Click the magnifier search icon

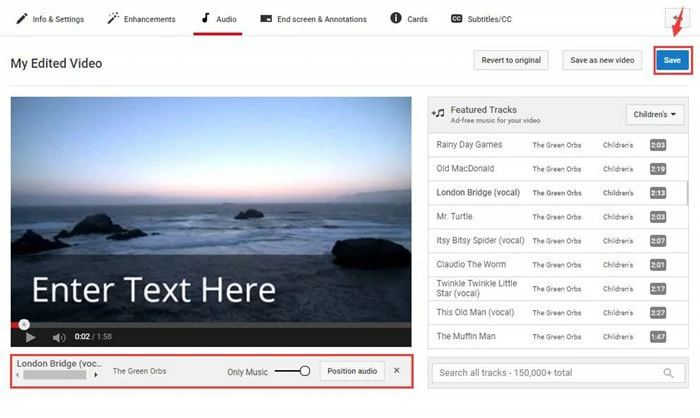pos(668,373)
